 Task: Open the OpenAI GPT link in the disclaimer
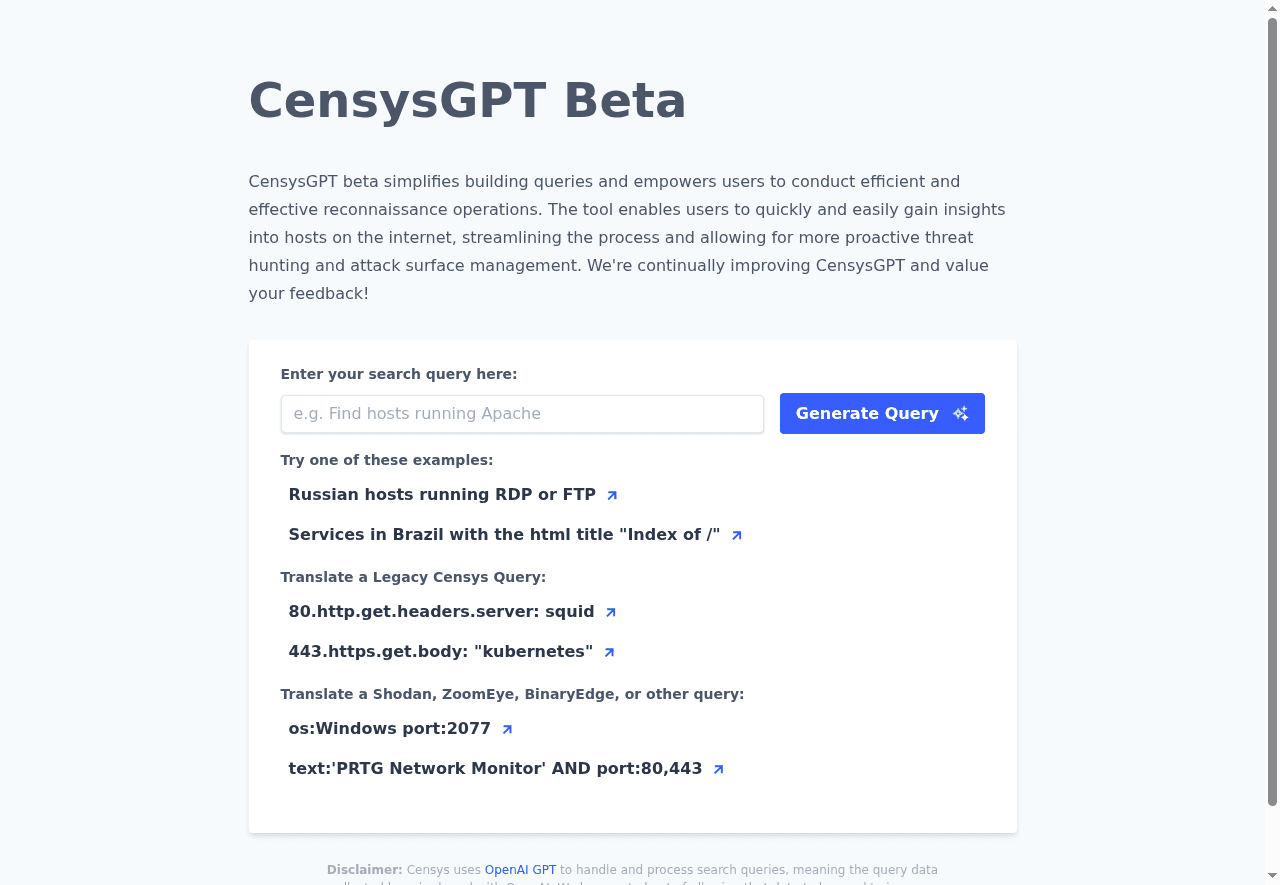click(x=520, y=870)
